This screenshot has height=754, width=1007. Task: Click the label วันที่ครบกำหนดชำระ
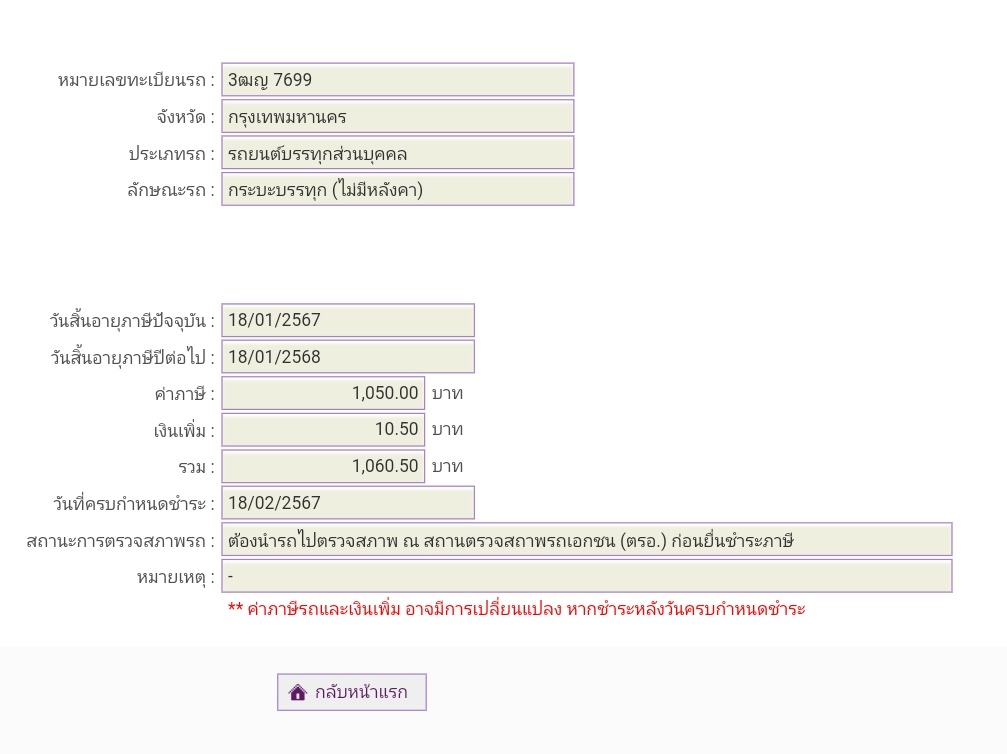(x=134, y=504)
